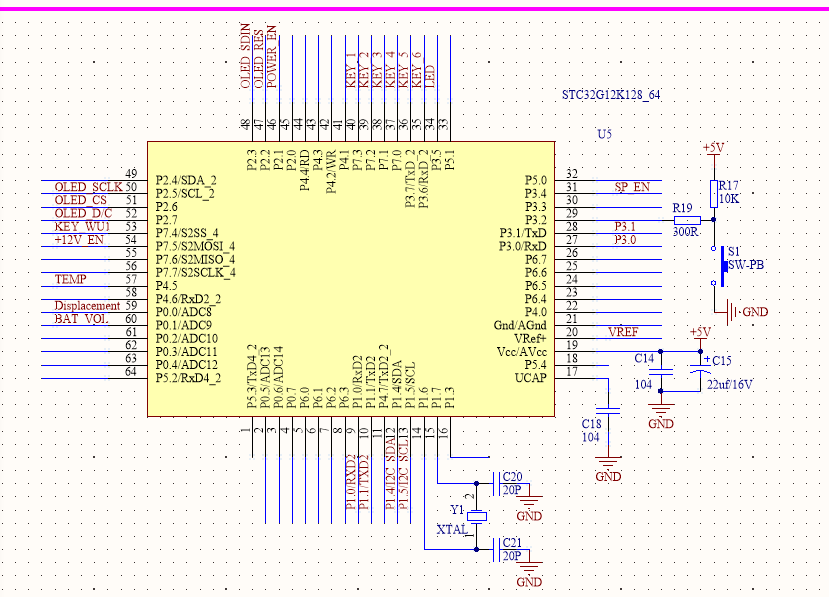Click the U5 designator text
The width and height of the screenshot is (829, 597).
[x=604, y=134]
